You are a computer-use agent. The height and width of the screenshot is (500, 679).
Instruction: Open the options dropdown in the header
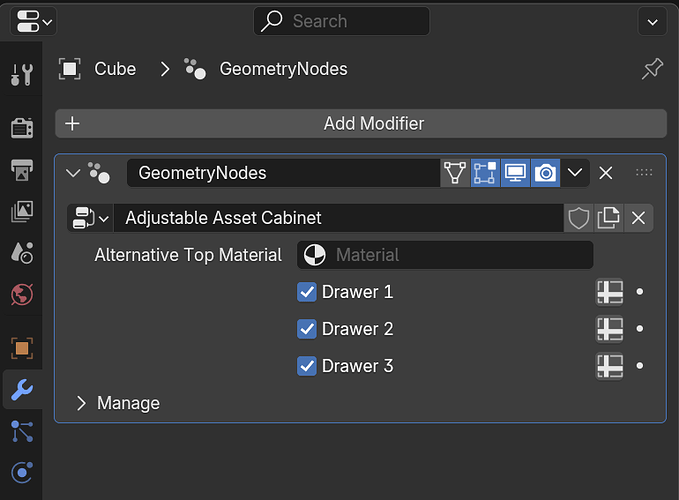click(x=652, y=21)
